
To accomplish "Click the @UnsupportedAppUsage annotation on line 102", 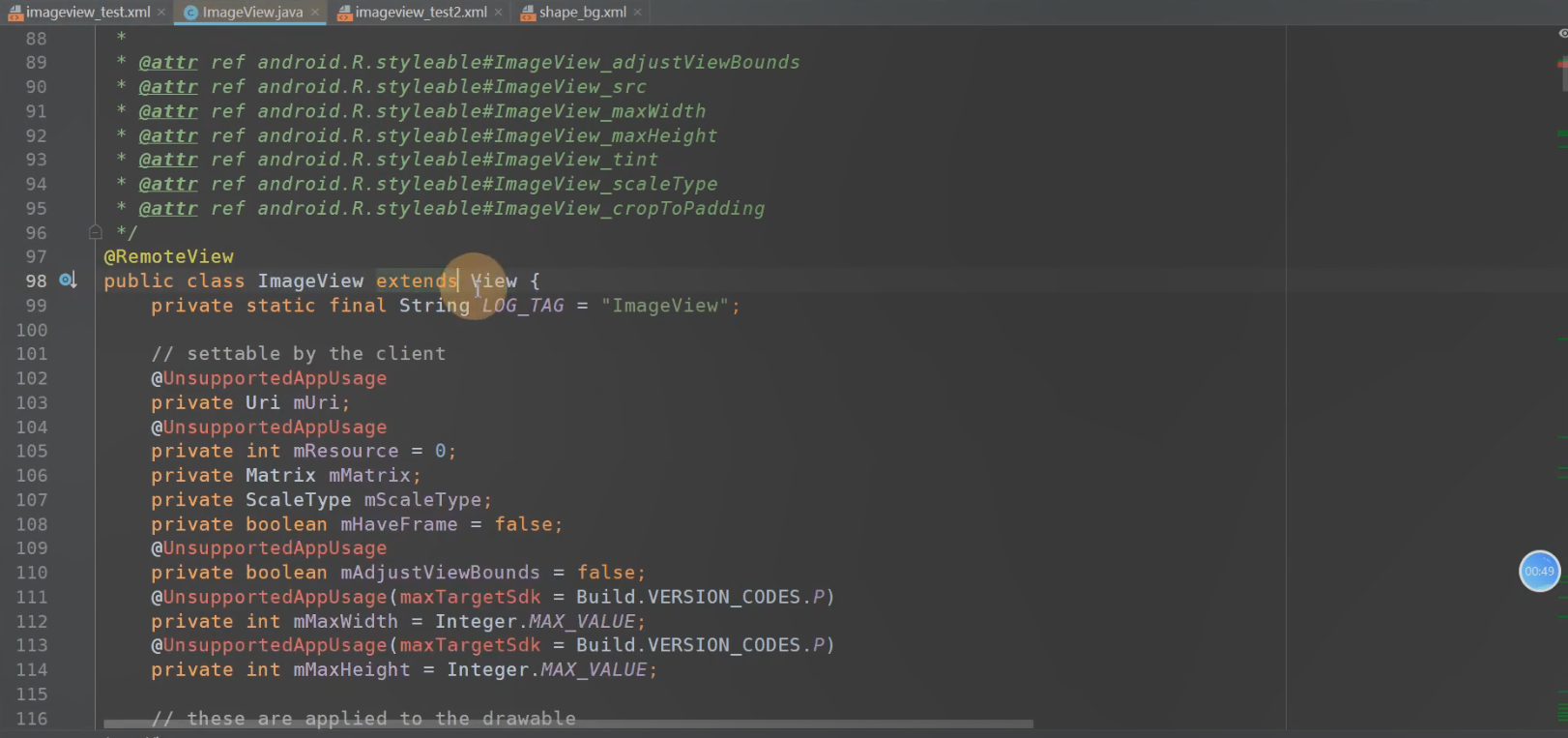I will [x=269, y=378].
